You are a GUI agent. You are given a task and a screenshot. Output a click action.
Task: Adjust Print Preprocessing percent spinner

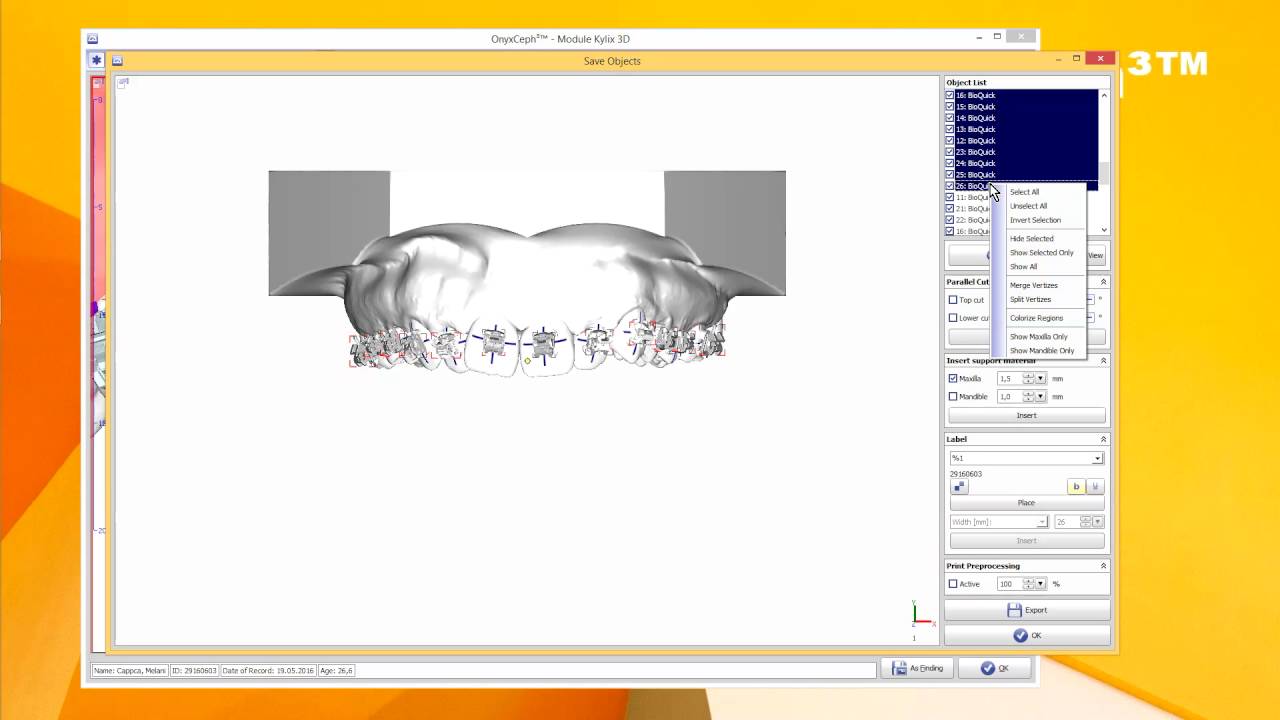point(1029,584)
